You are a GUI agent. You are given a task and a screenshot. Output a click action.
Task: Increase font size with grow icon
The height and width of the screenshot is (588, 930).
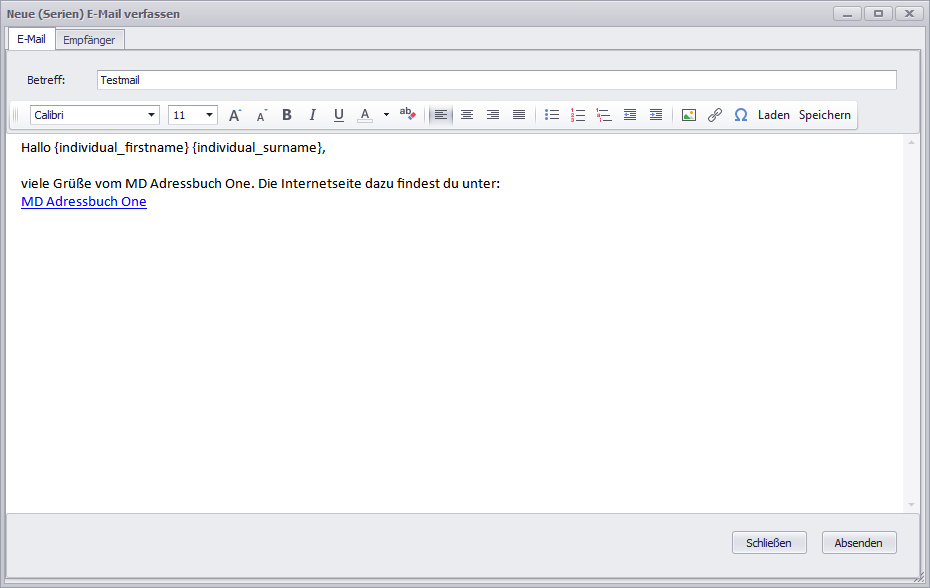235,115
